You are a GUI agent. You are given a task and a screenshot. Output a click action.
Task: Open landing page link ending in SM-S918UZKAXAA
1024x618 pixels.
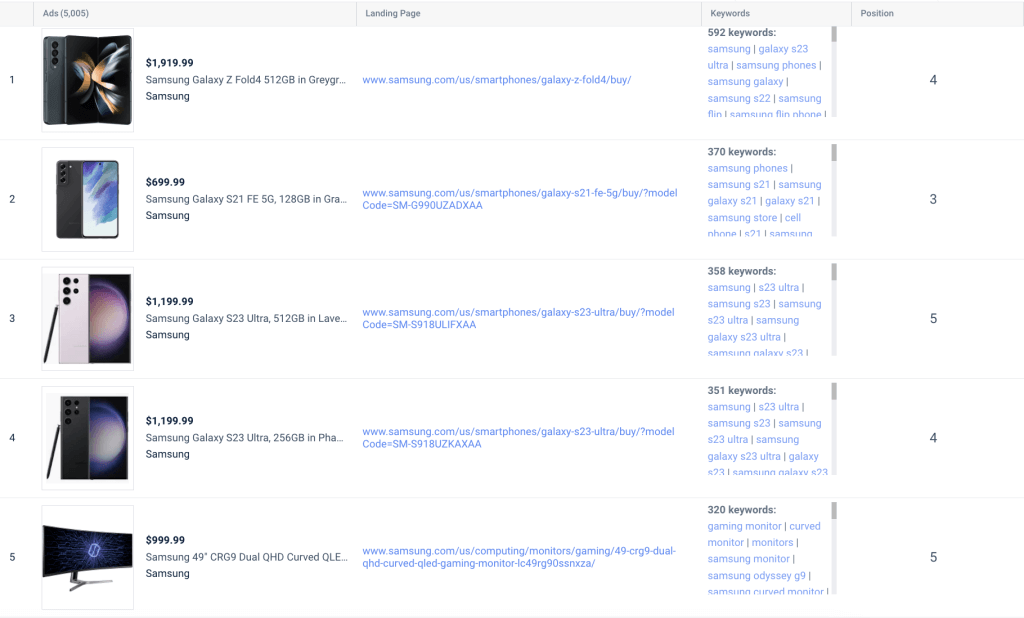click(x=517, y=437)
